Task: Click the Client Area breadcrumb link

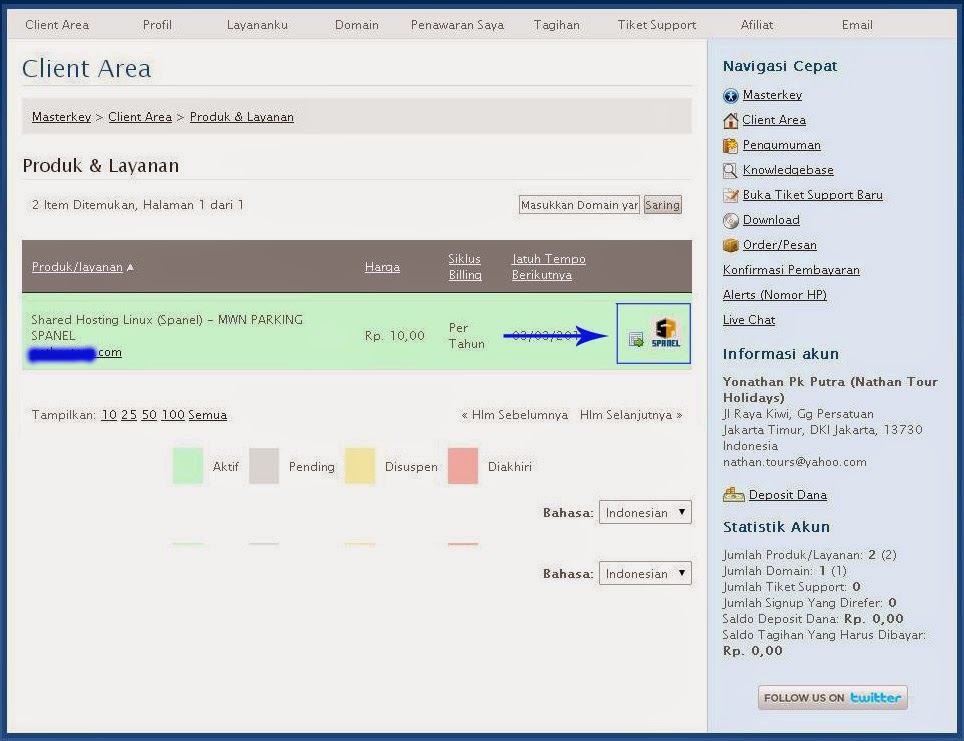Action: (140, 117)
